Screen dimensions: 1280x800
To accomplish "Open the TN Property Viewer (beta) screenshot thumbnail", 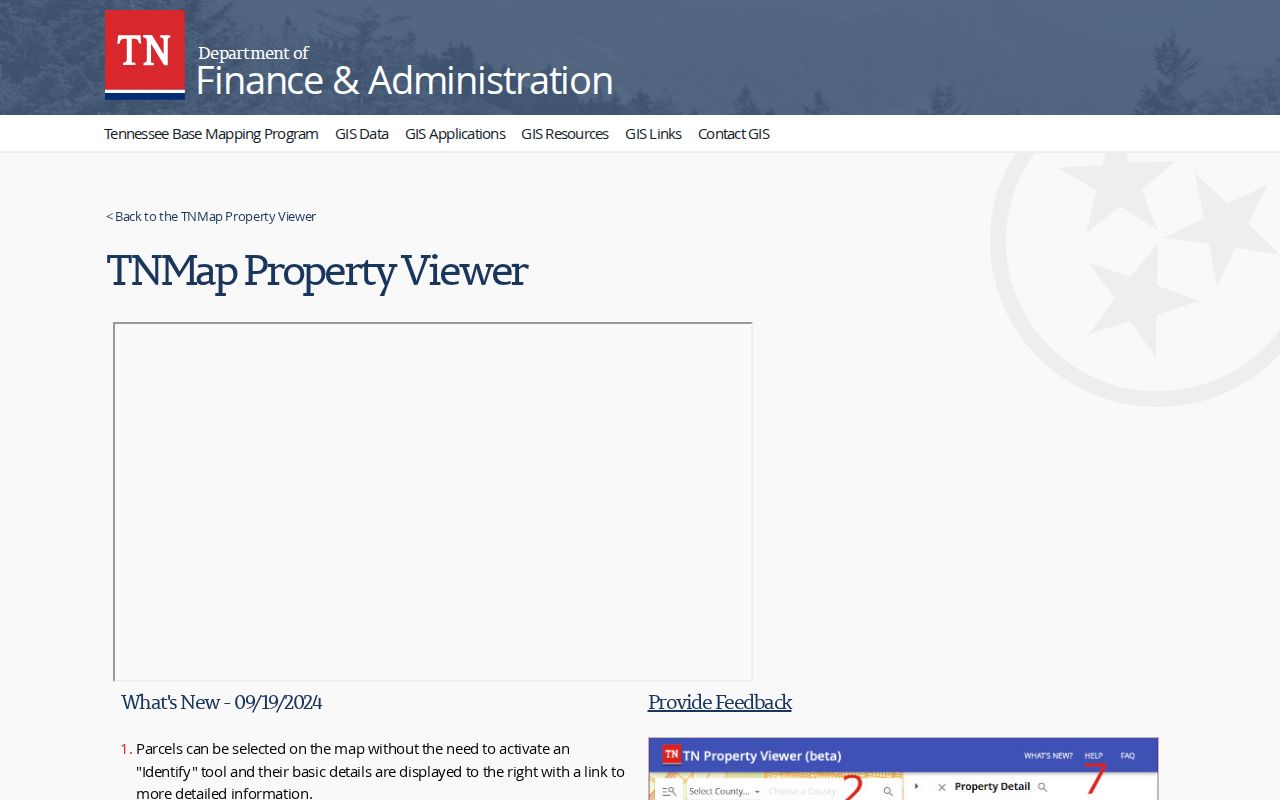I will (903, 769).
